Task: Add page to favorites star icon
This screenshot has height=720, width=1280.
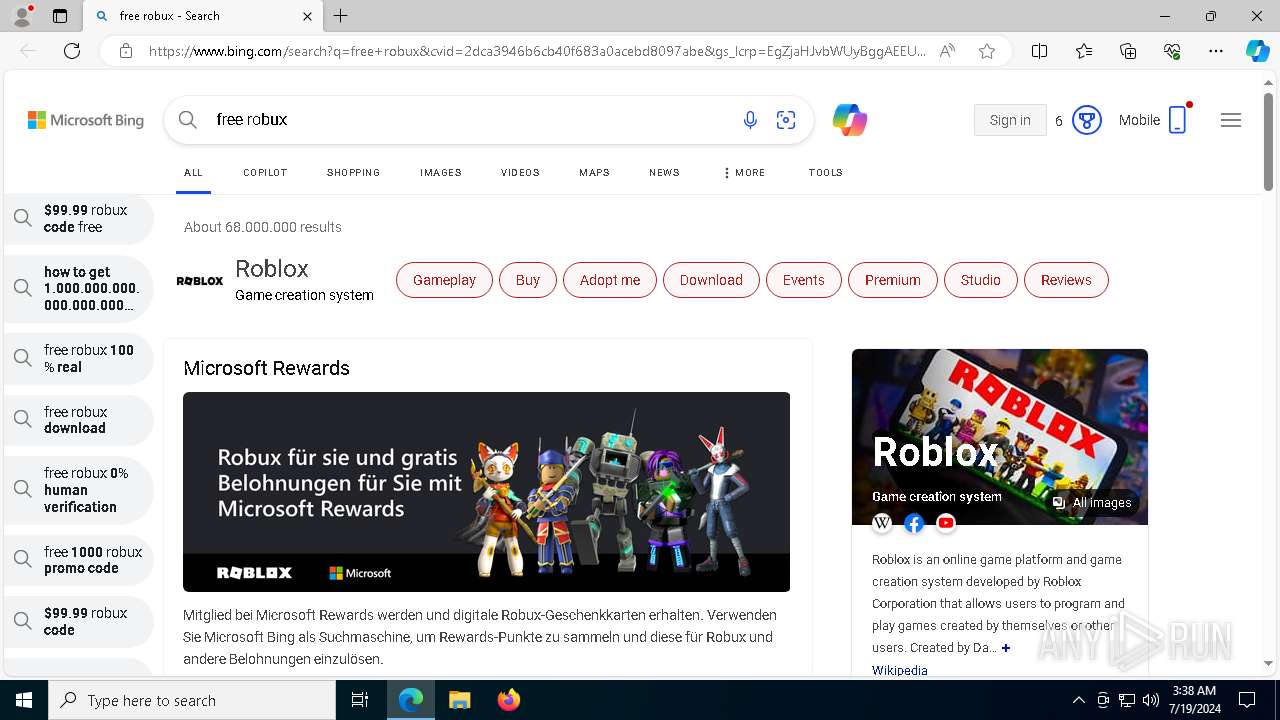Action: click(987, 51)
